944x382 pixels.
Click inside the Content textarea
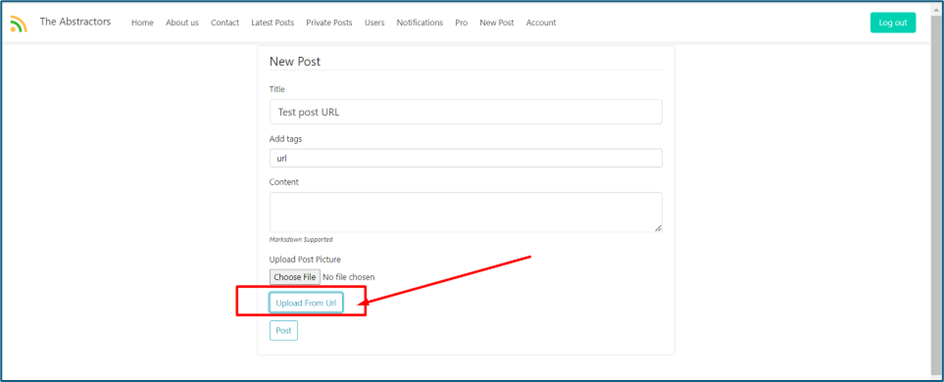tap(466, 212)
